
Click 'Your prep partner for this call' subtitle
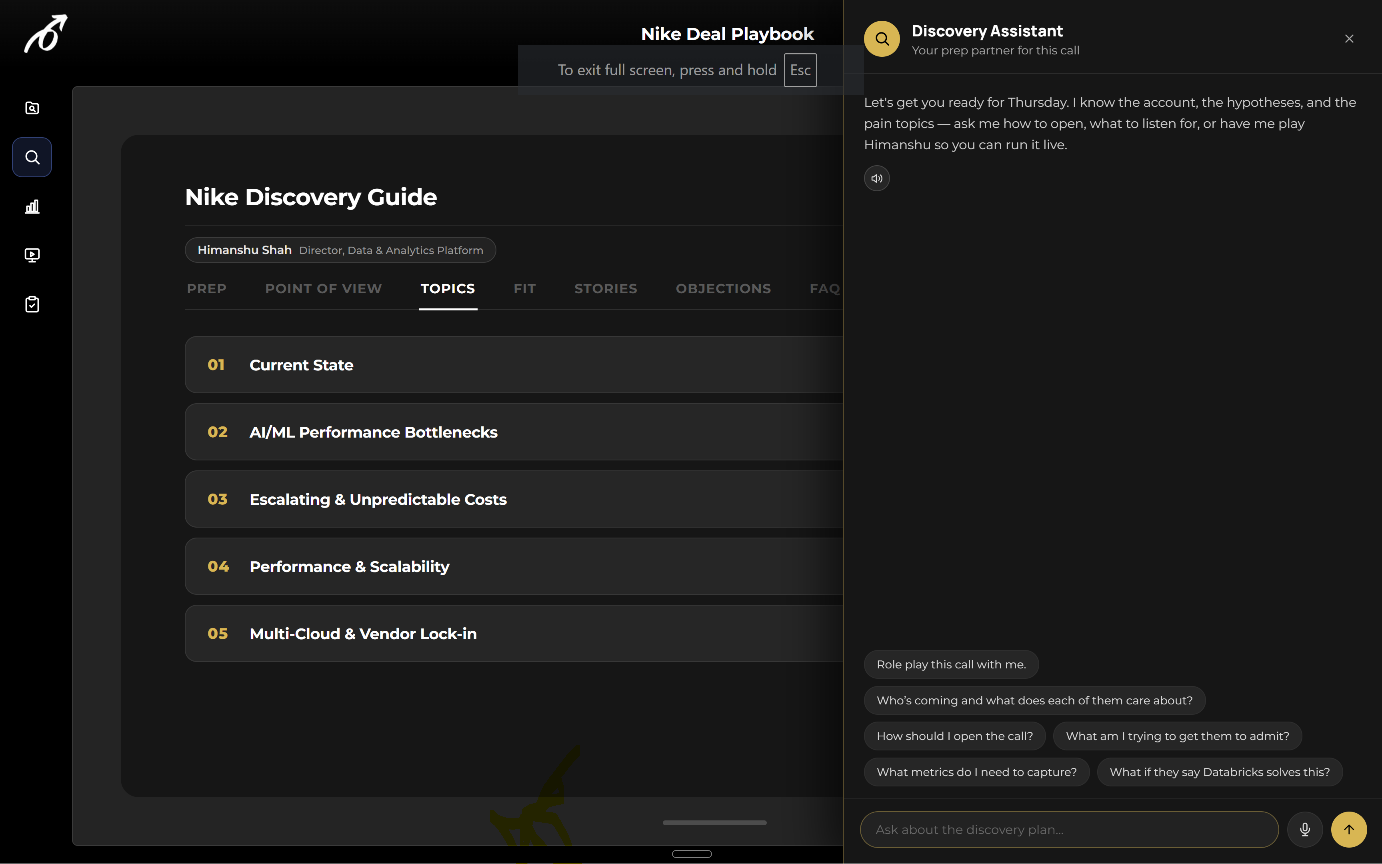pyautogui.click(x=996, y=50)
